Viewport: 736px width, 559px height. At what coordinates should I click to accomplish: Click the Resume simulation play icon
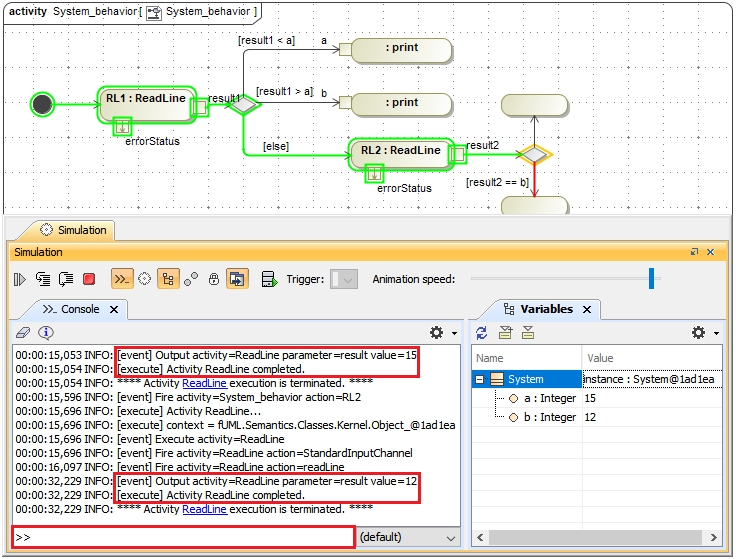[x=20, y=280]
